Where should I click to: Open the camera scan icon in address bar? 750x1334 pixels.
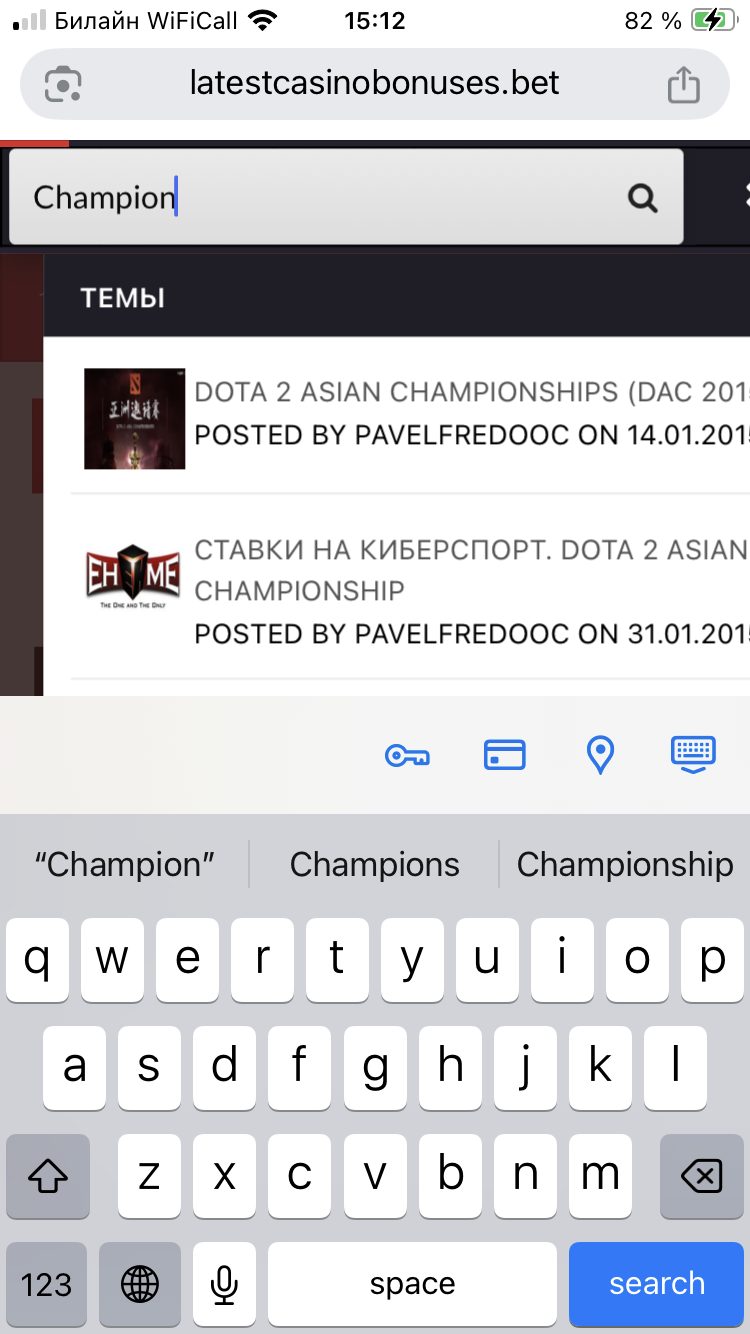(x=62, y=84)
